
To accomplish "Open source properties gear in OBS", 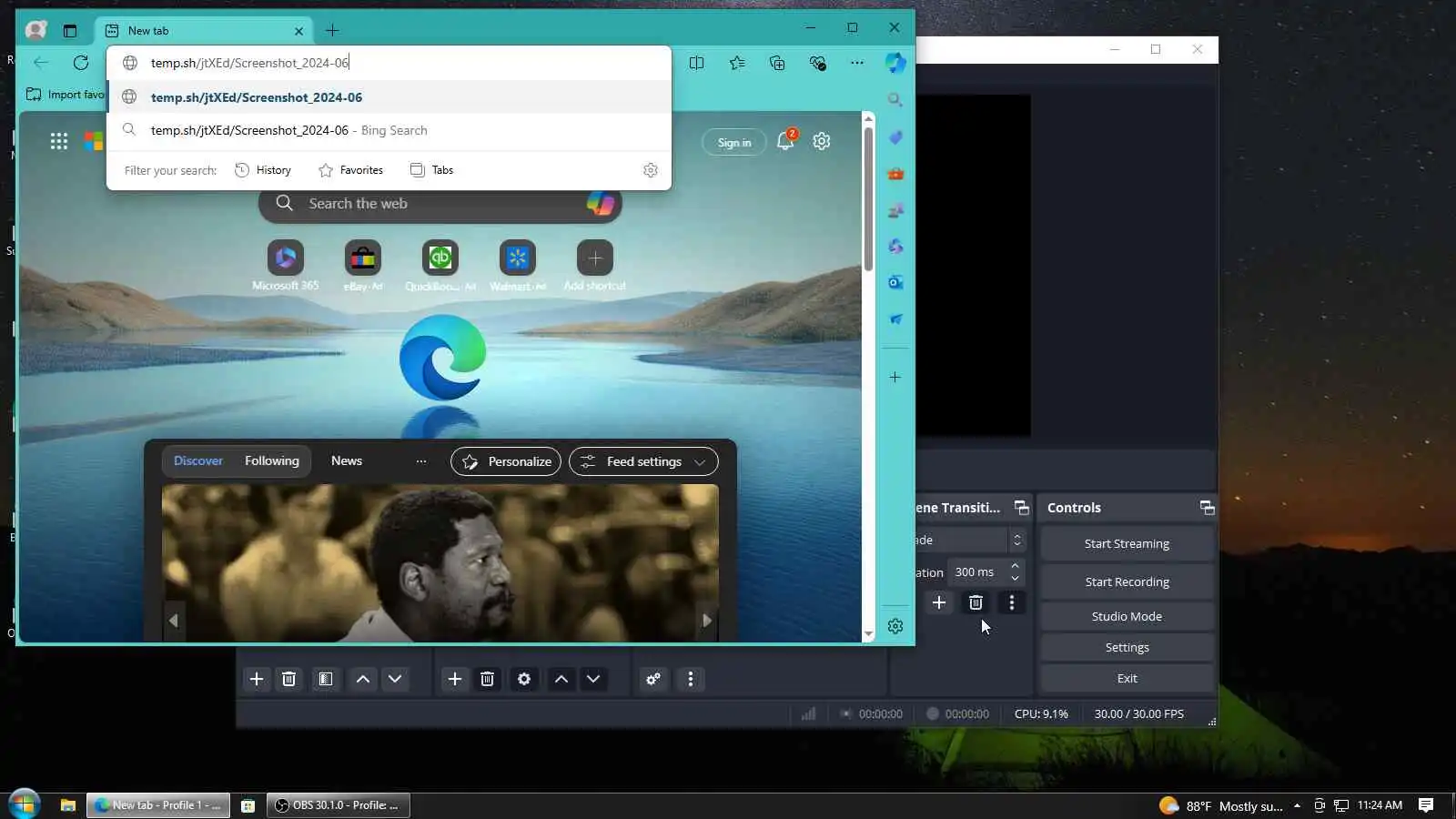I will [x=524, y=679].
